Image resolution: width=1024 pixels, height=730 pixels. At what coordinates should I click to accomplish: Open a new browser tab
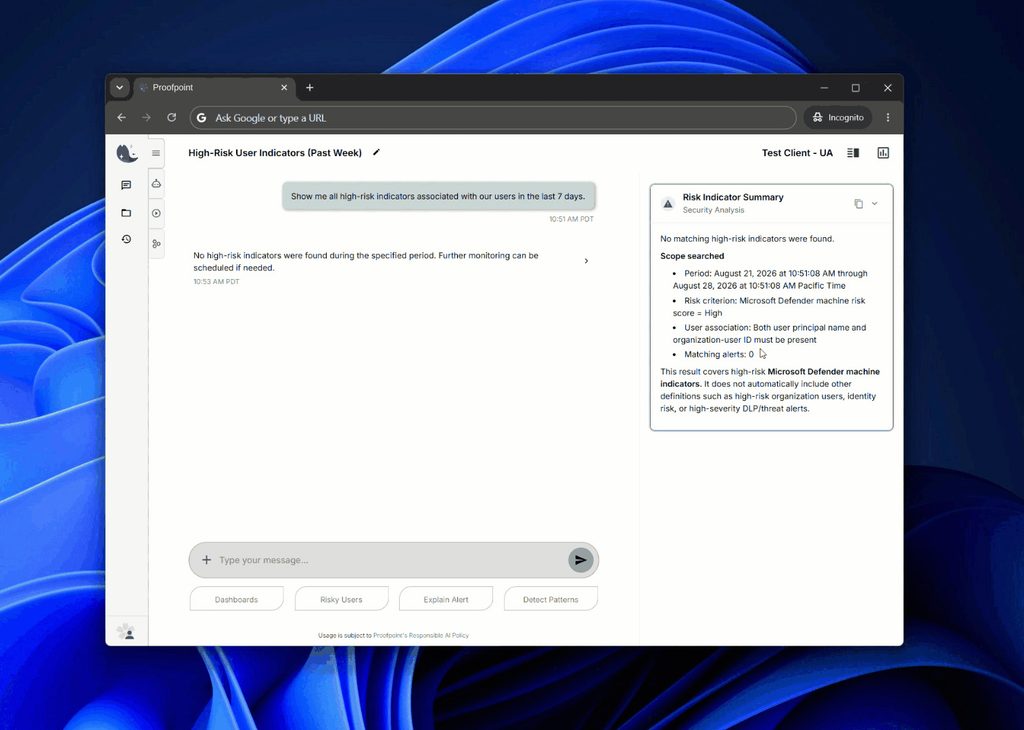click(x=310, y=87)
